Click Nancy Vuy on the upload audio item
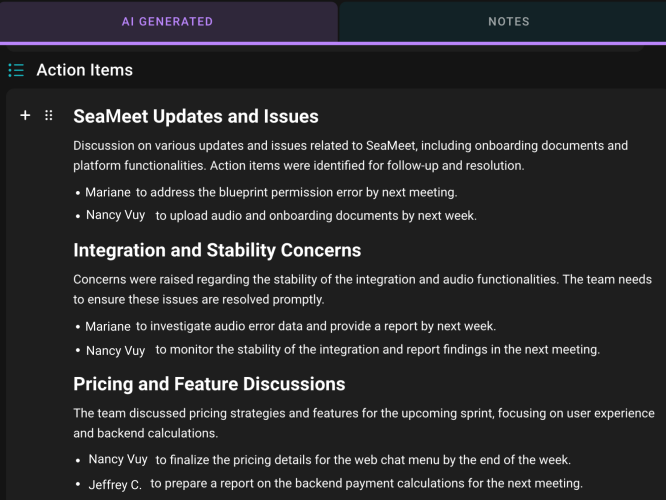666x500 pixels. 115,215
